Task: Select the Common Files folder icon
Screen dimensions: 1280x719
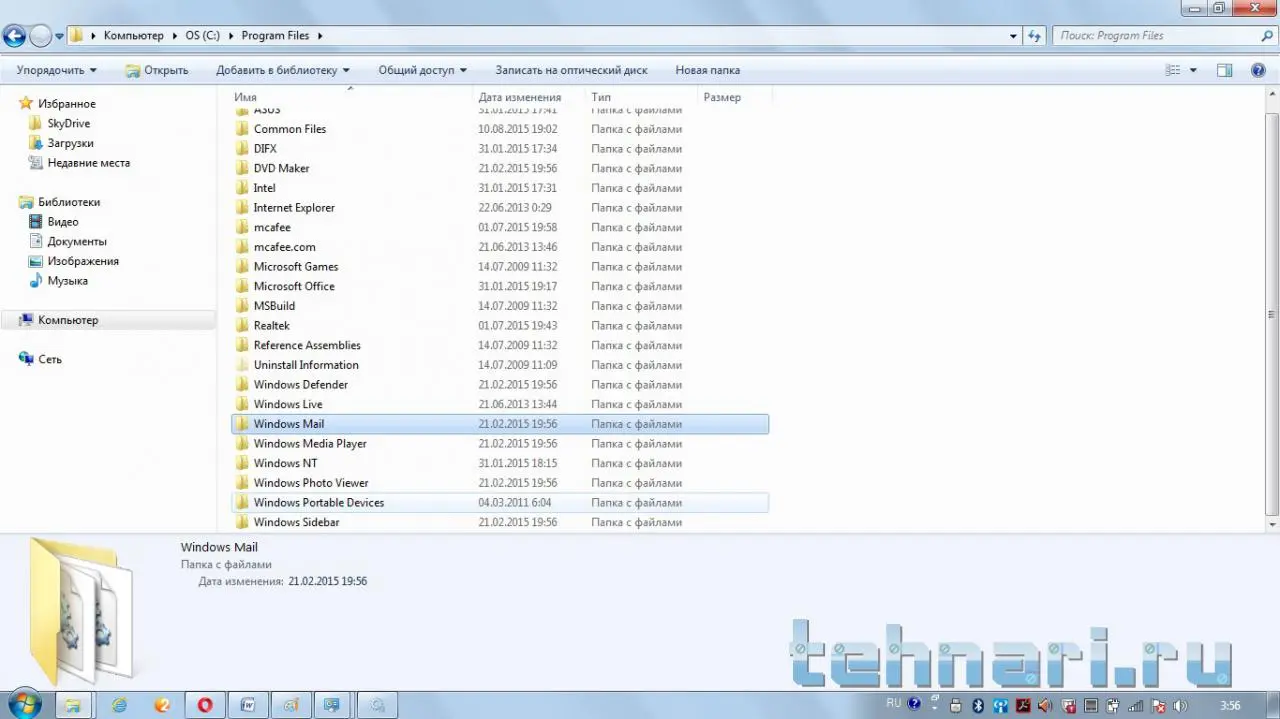Action: [x=241, y=129]
